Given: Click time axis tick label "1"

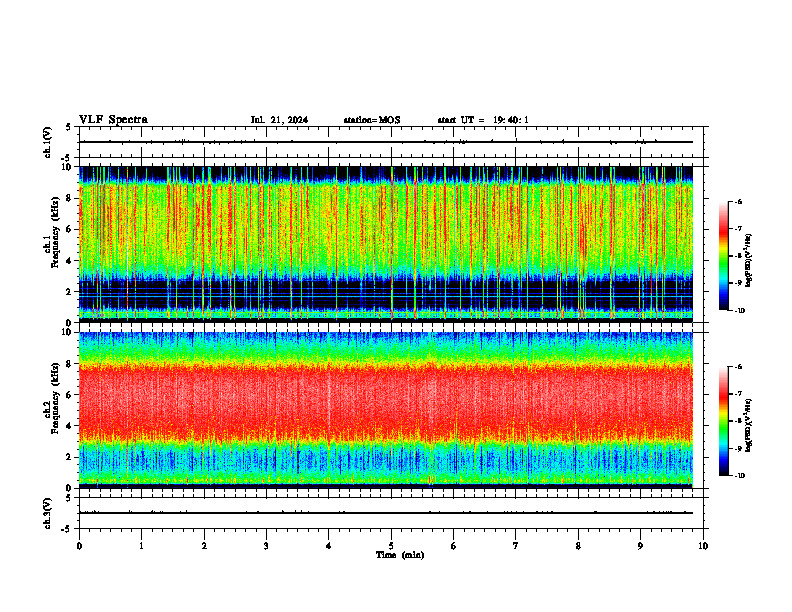Looking at the screenshot, I should (141, 546).
